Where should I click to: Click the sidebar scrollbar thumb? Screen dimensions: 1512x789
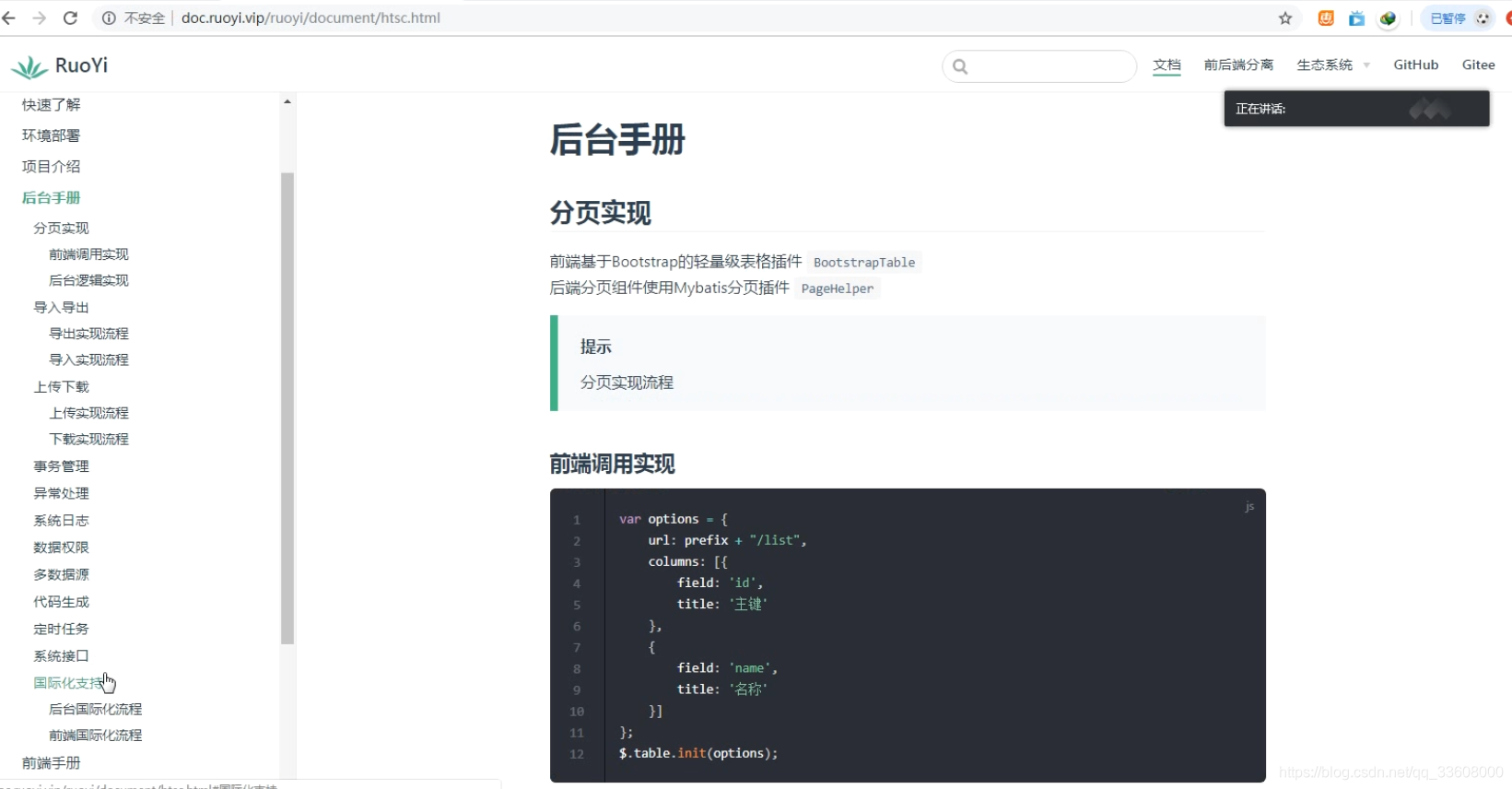tap(287, 408)
